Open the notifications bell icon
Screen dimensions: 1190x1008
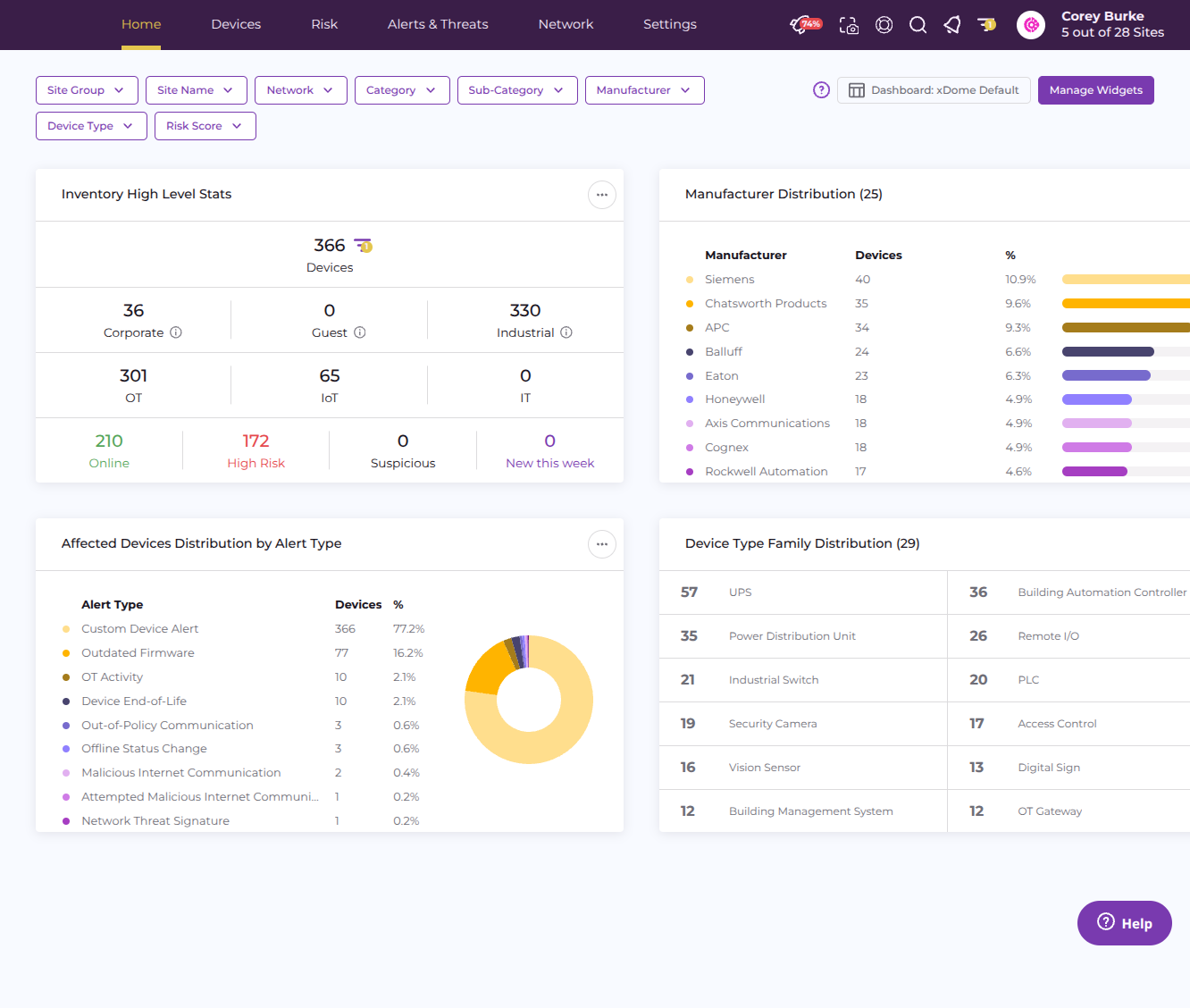[952, 25]
